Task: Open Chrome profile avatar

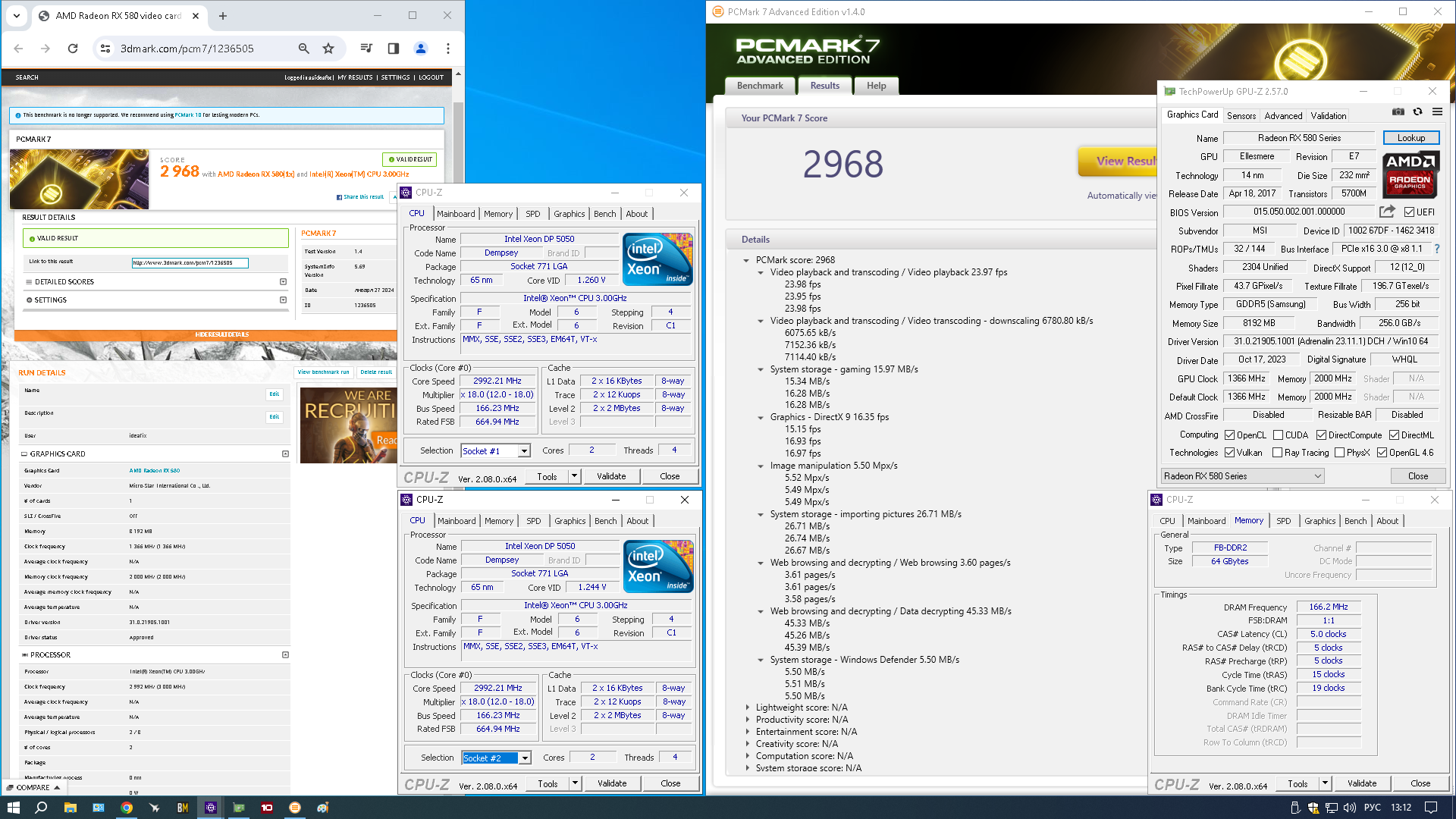Action: coord(420,49)
